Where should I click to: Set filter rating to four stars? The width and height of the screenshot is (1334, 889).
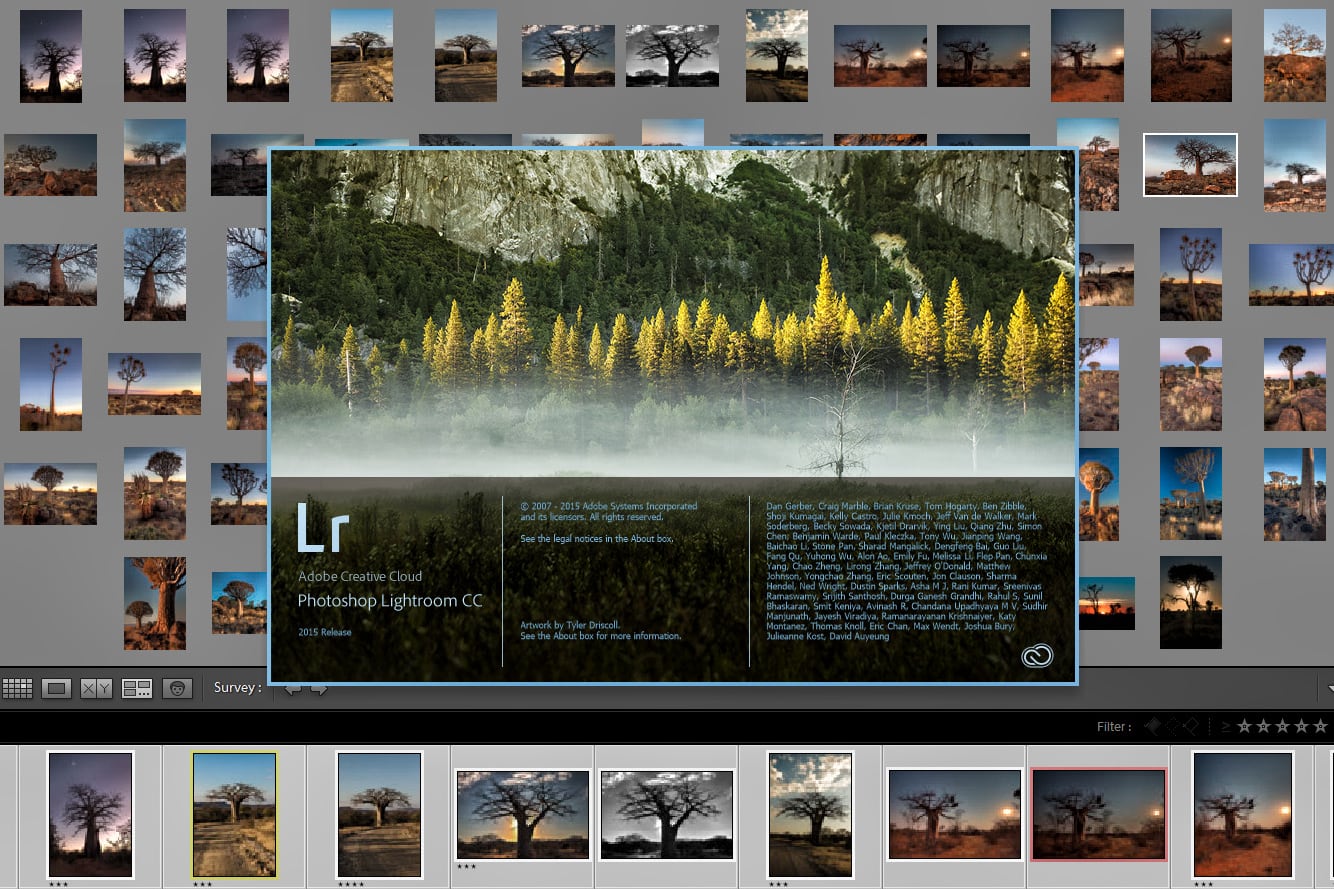(x=1301, y=727)
